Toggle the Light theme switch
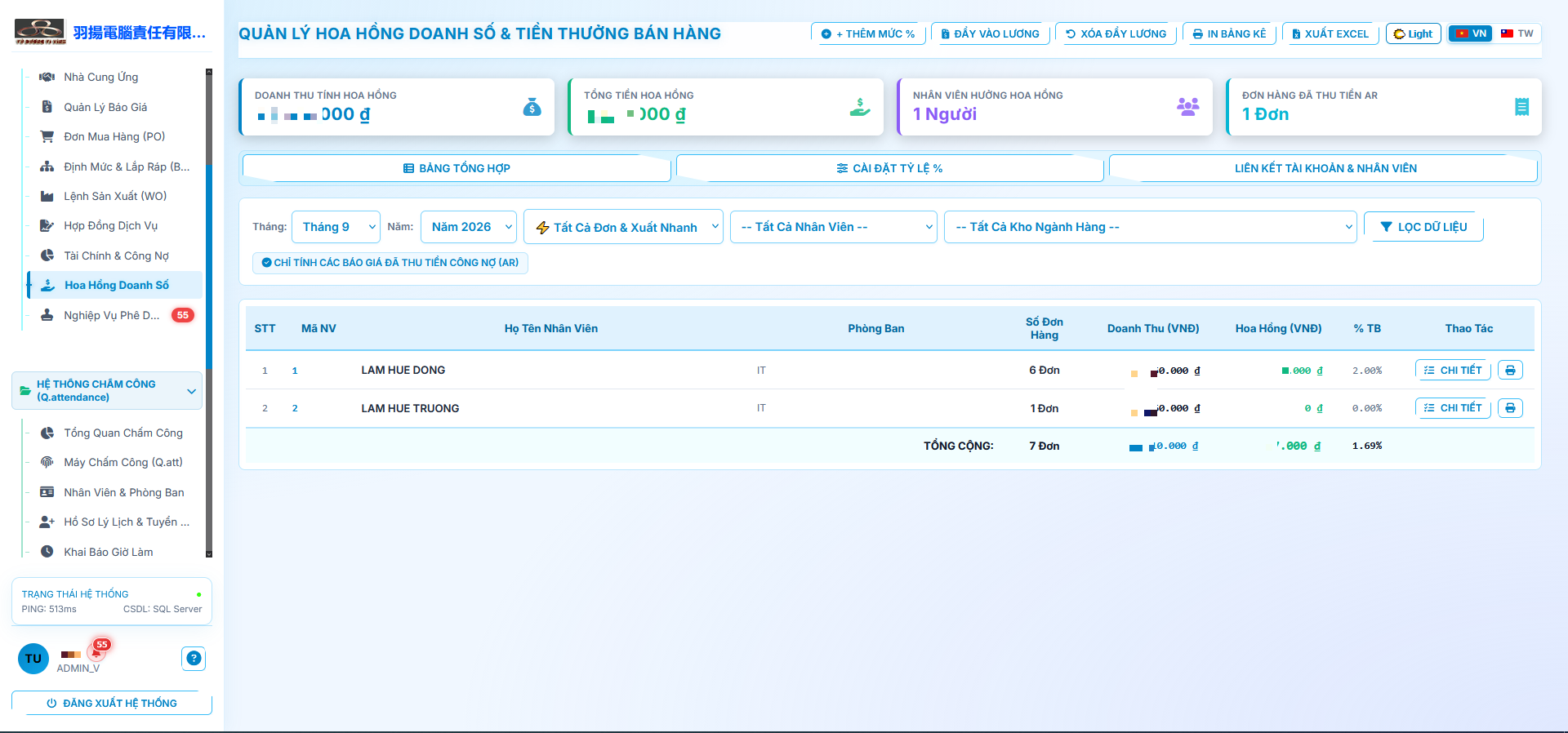1568x733 pixels. point(1413,33)
